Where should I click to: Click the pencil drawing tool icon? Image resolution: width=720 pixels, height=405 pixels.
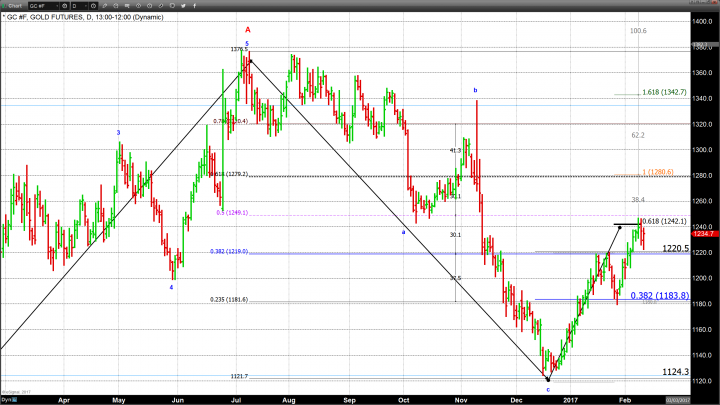[105, 5]
